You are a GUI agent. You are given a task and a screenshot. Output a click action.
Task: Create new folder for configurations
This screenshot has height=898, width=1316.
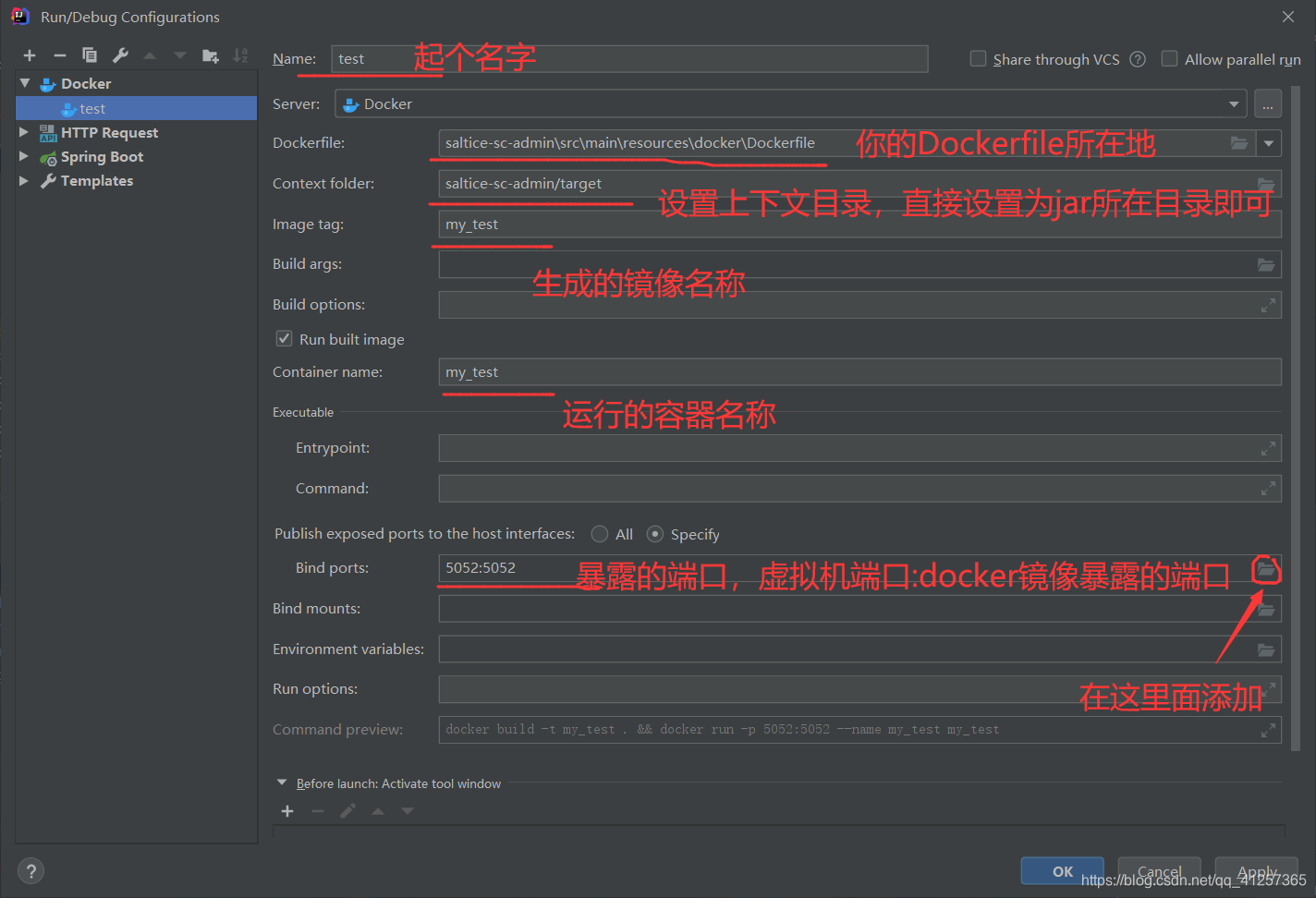211,55
